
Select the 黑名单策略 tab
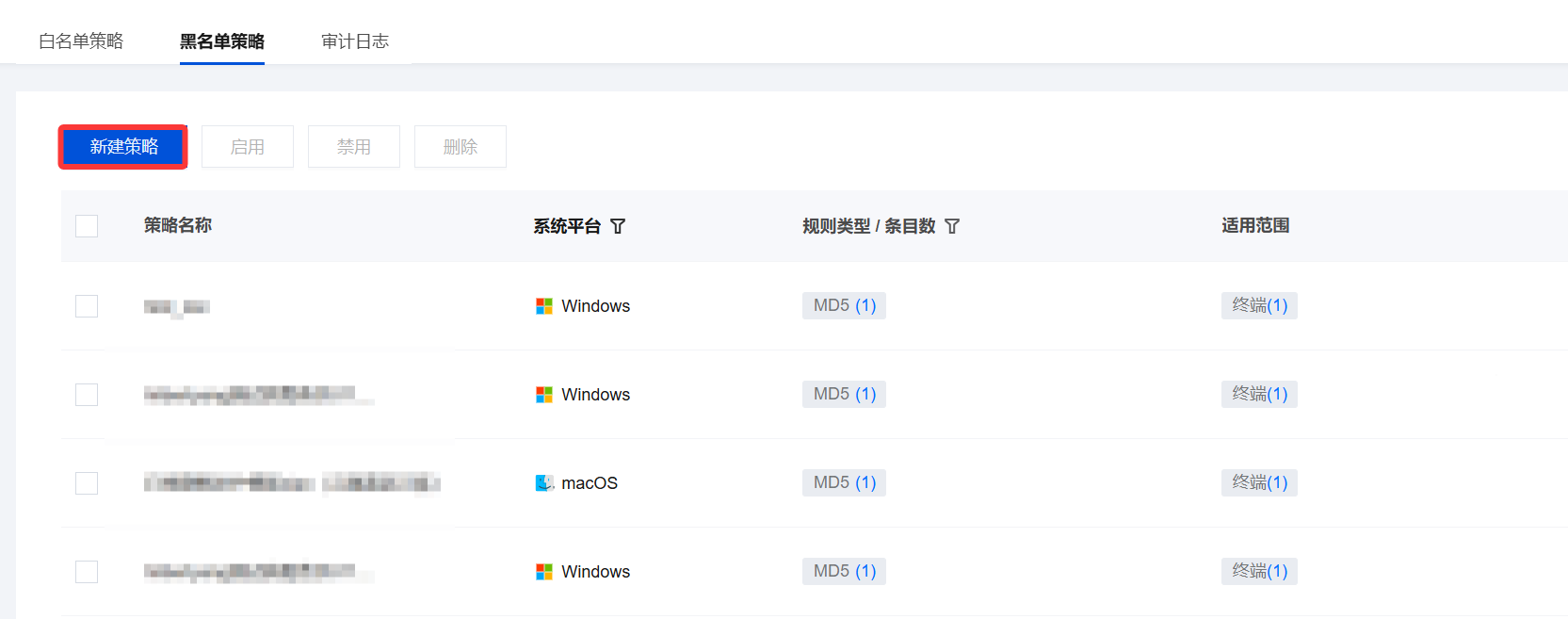222,41
